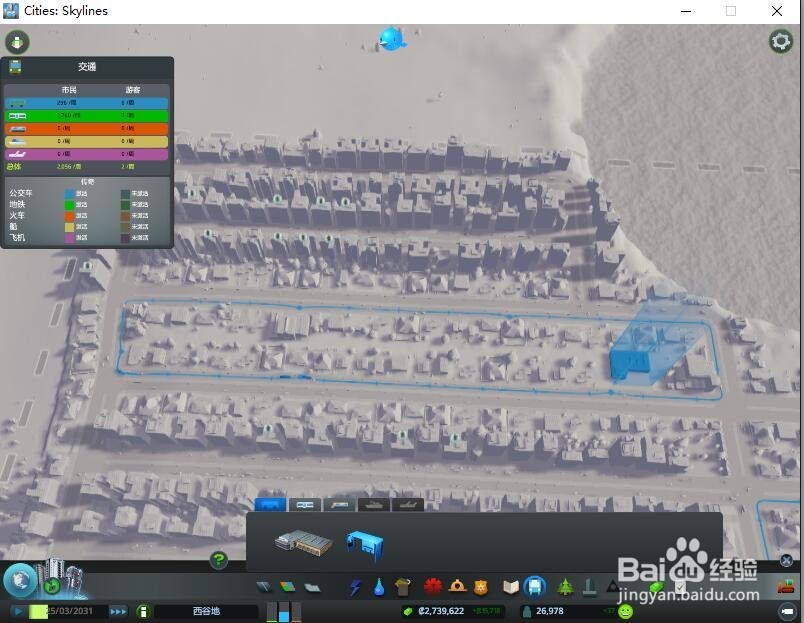
Task: Open the Economy money icon
Action: [656, 587]
